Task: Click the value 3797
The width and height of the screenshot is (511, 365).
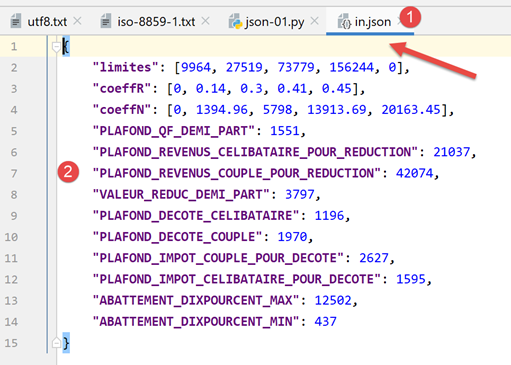Action: [300, 195]
